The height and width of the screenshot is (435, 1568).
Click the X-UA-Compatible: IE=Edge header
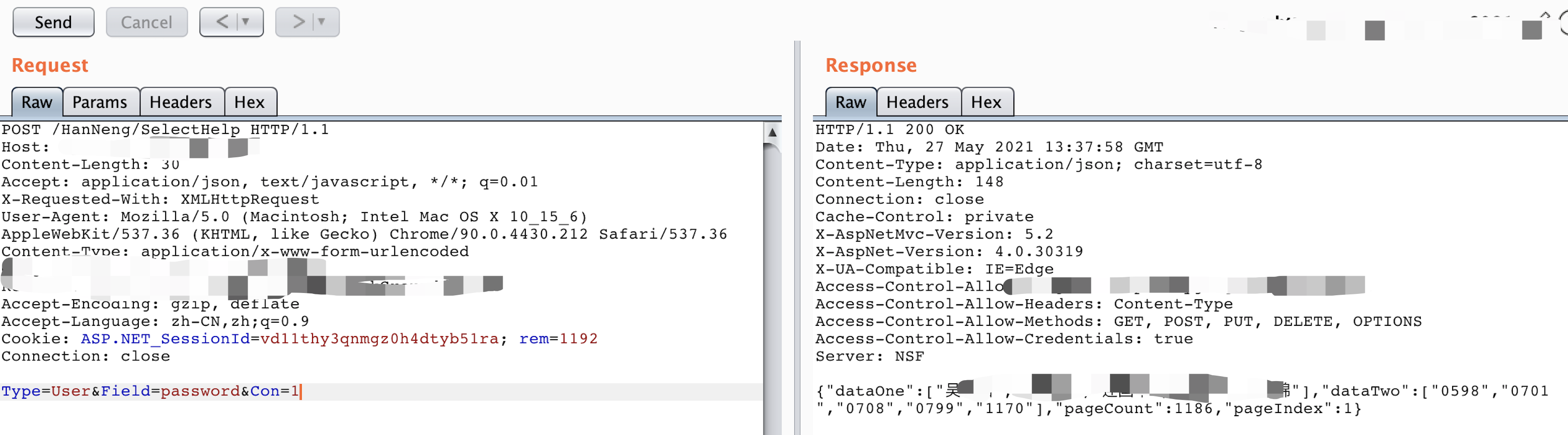pyautogui.click(x=934, y=269)
